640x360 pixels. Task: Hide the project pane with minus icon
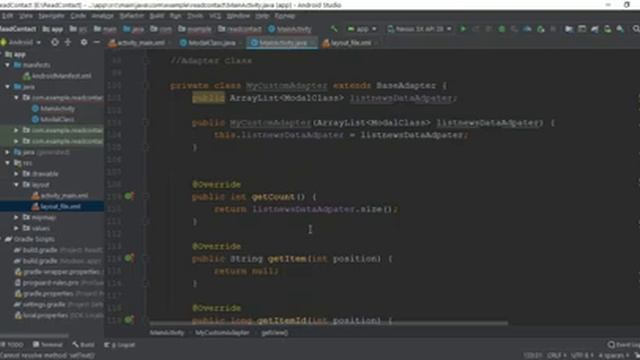pyautogui.click(x=97, y=42)
